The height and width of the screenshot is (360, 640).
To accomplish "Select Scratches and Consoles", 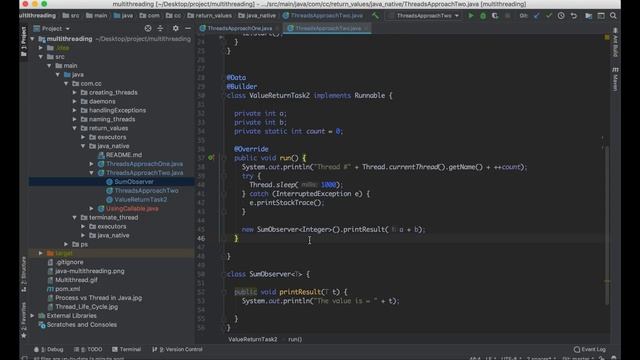I will [82, 325].
